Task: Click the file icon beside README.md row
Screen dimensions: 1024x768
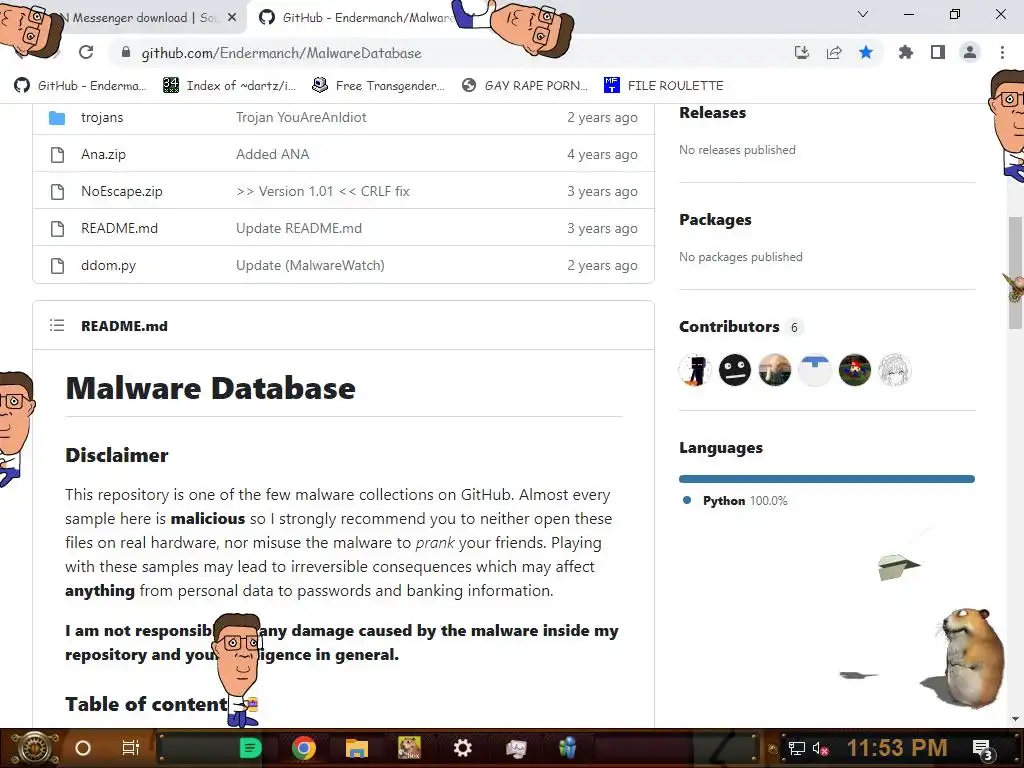Action: pos(57,229)
